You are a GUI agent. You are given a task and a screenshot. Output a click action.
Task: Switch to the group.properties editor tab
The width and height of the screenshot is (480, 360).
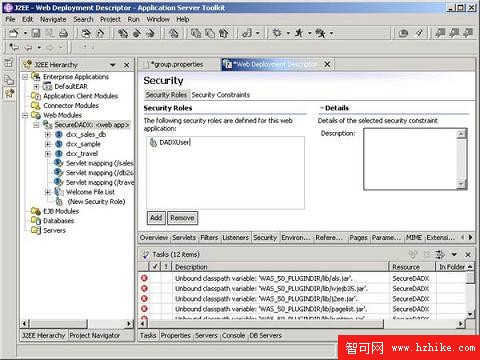click(177, 64)
